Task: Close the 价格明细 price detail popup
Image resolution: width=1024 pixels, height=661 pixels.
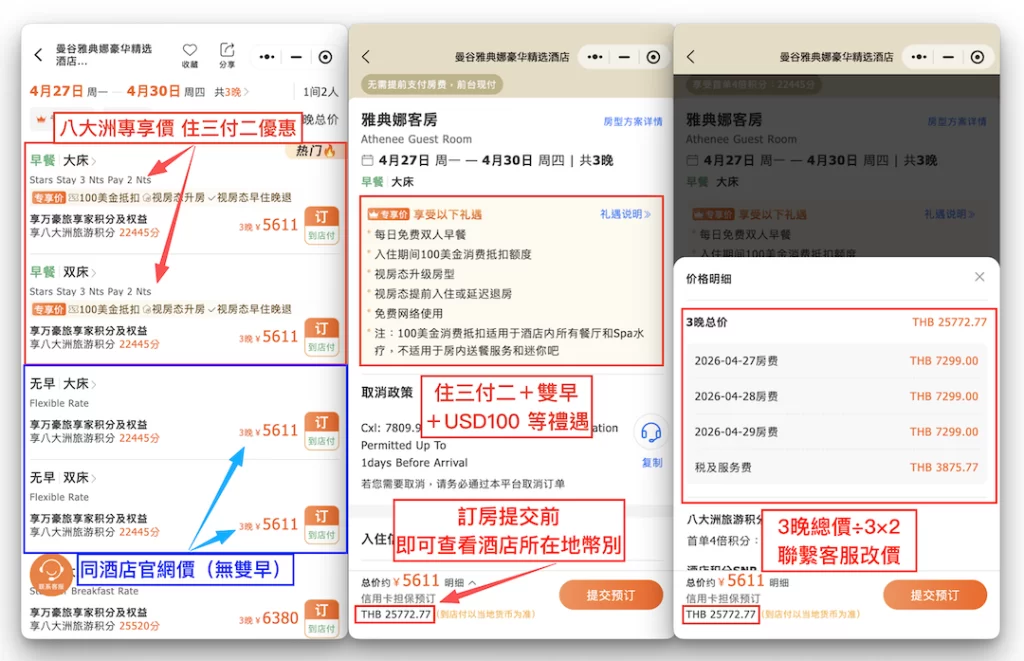Action: [x=979, y=278]
